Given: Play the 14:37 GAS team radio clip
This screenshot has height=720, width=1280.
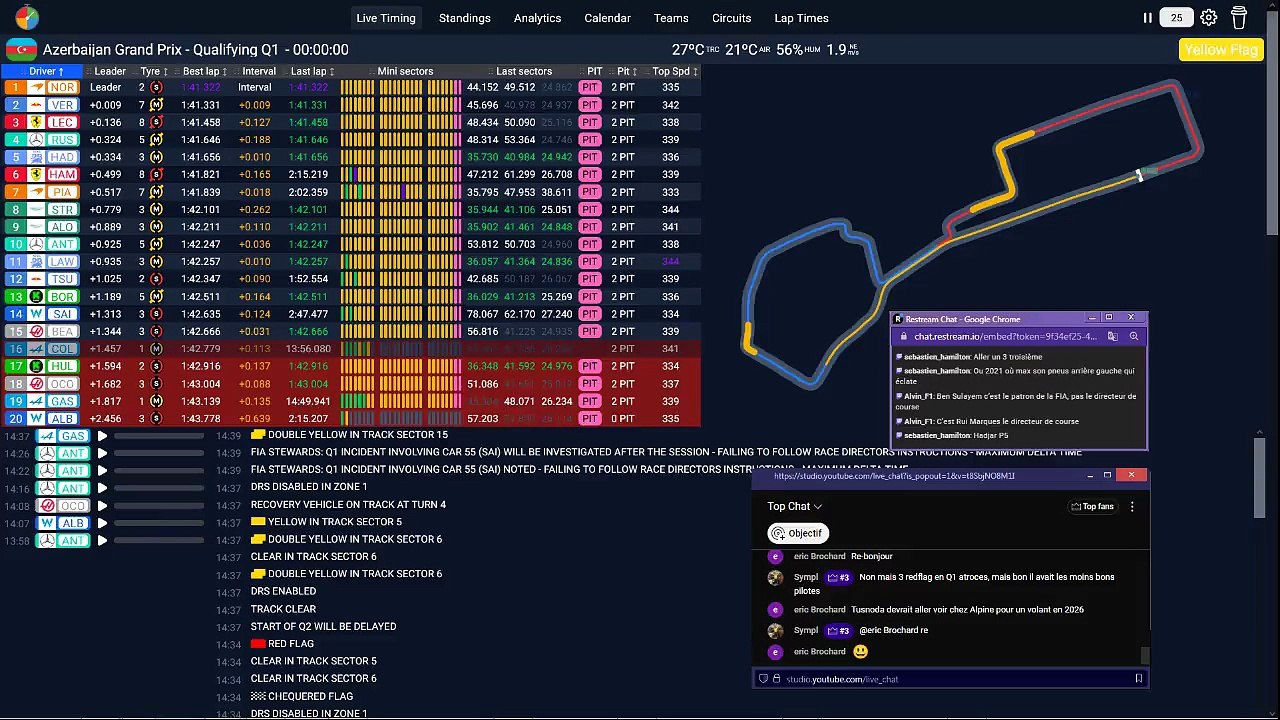Looking at the screenshot, I should pyautogui.click(x=102, y=436).
